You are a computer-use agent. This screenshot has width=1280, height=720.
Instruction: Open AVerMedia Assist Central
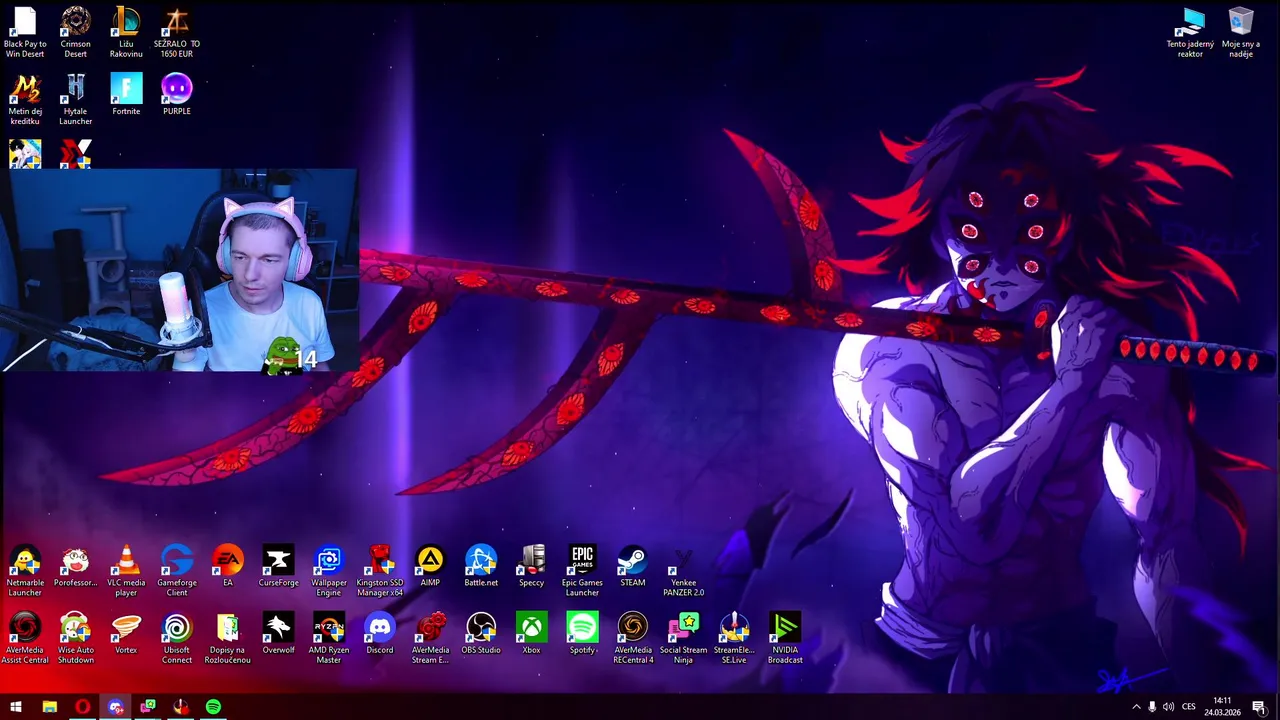pyautogui.click(x=25, y=638)
